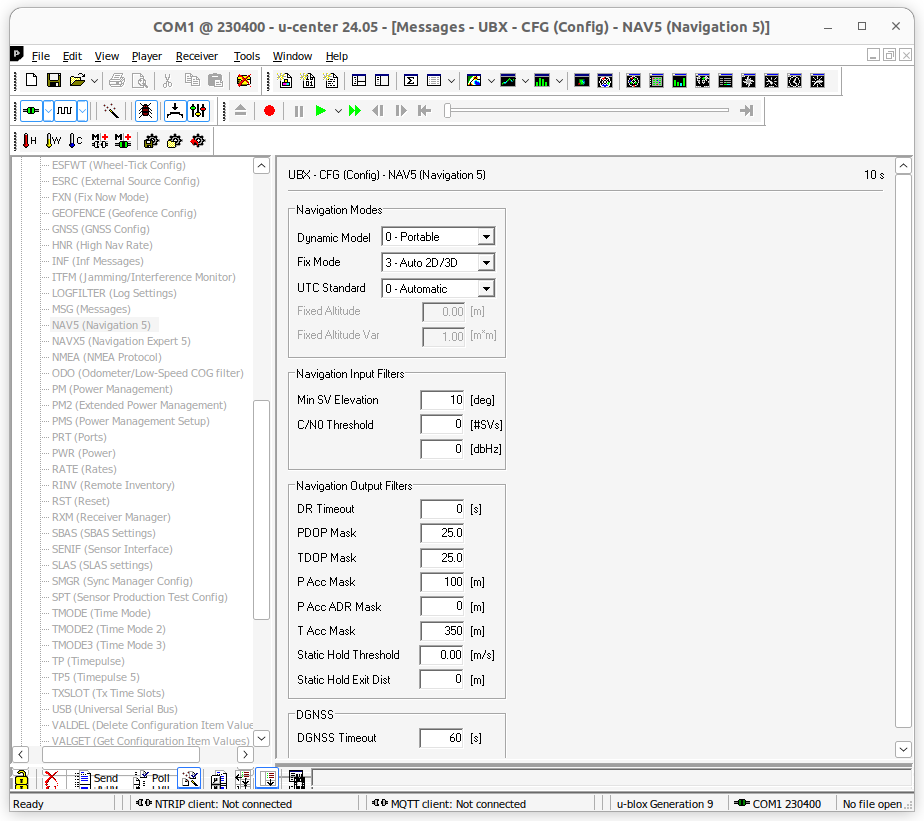Click the green fast-forward double arrow
Viewport: 924px width, 821px height.
point(355,111)
